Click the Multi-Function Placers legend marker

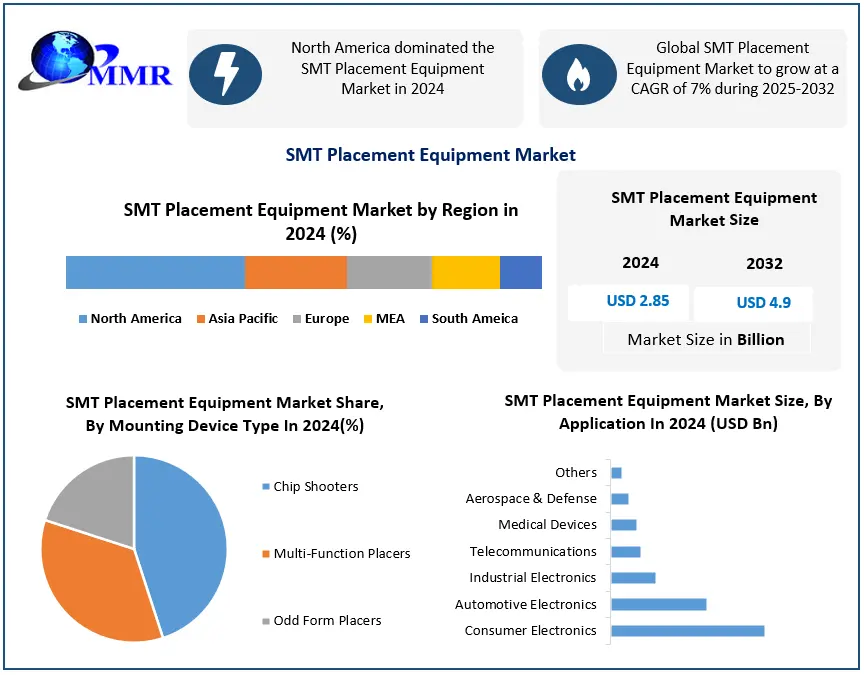pyautogui.click(x=265, y=554)
